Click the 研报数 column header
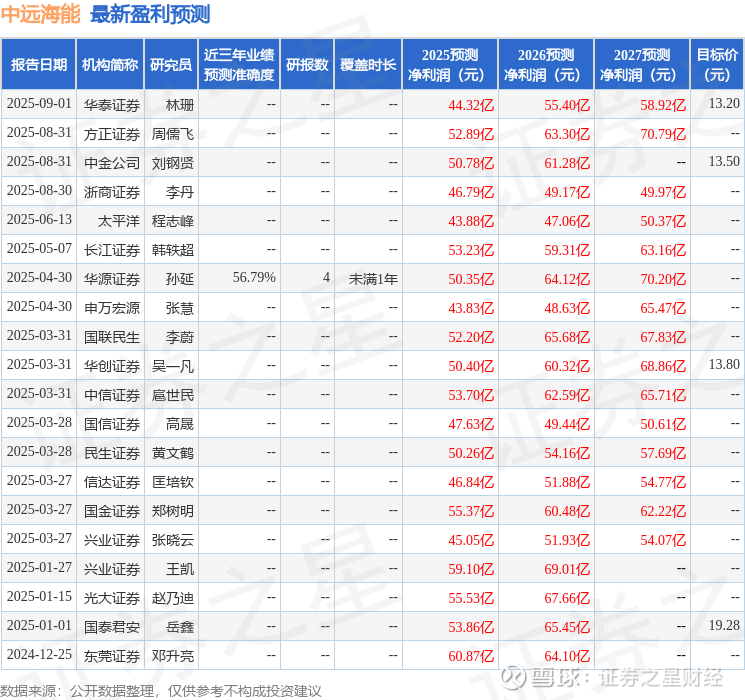 click(x=307, y=65)
